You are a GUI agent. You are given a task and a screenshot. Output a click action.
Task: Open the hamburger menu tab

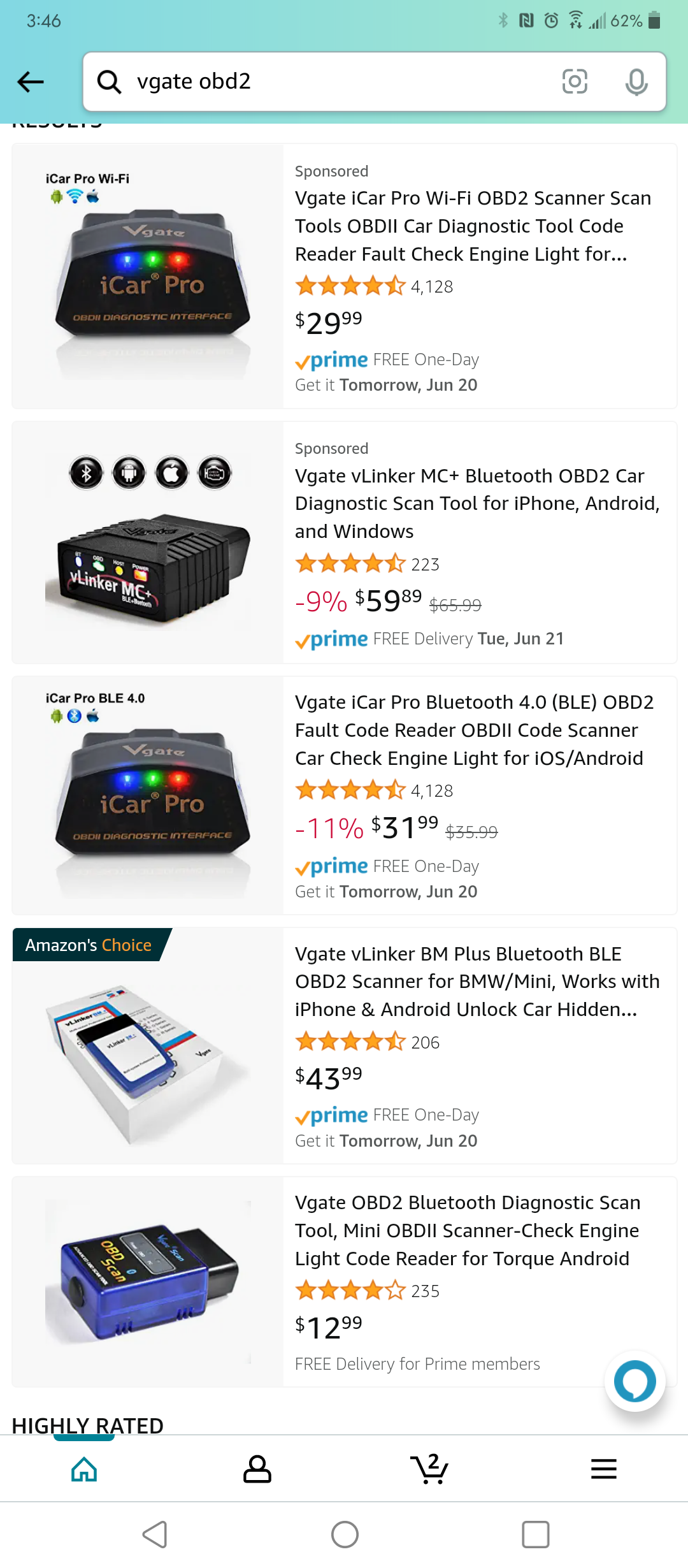click(x=603, y=1469)
